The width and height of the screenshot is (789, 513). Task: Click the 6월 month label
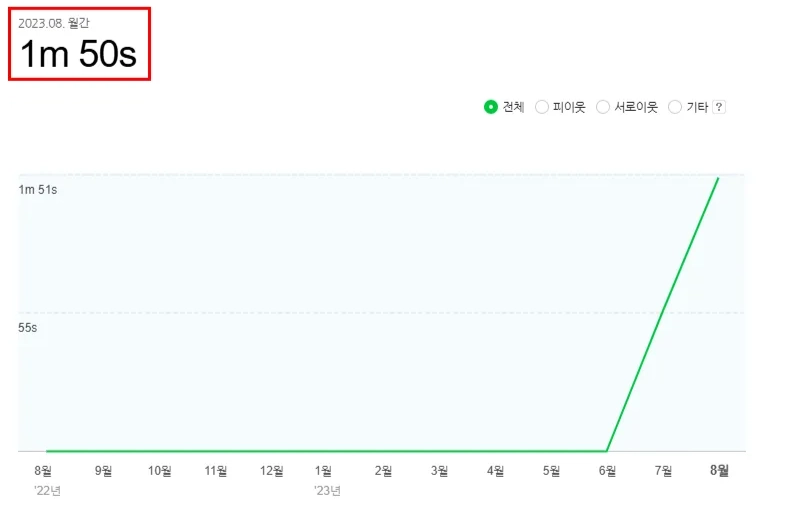pos(607,471)
